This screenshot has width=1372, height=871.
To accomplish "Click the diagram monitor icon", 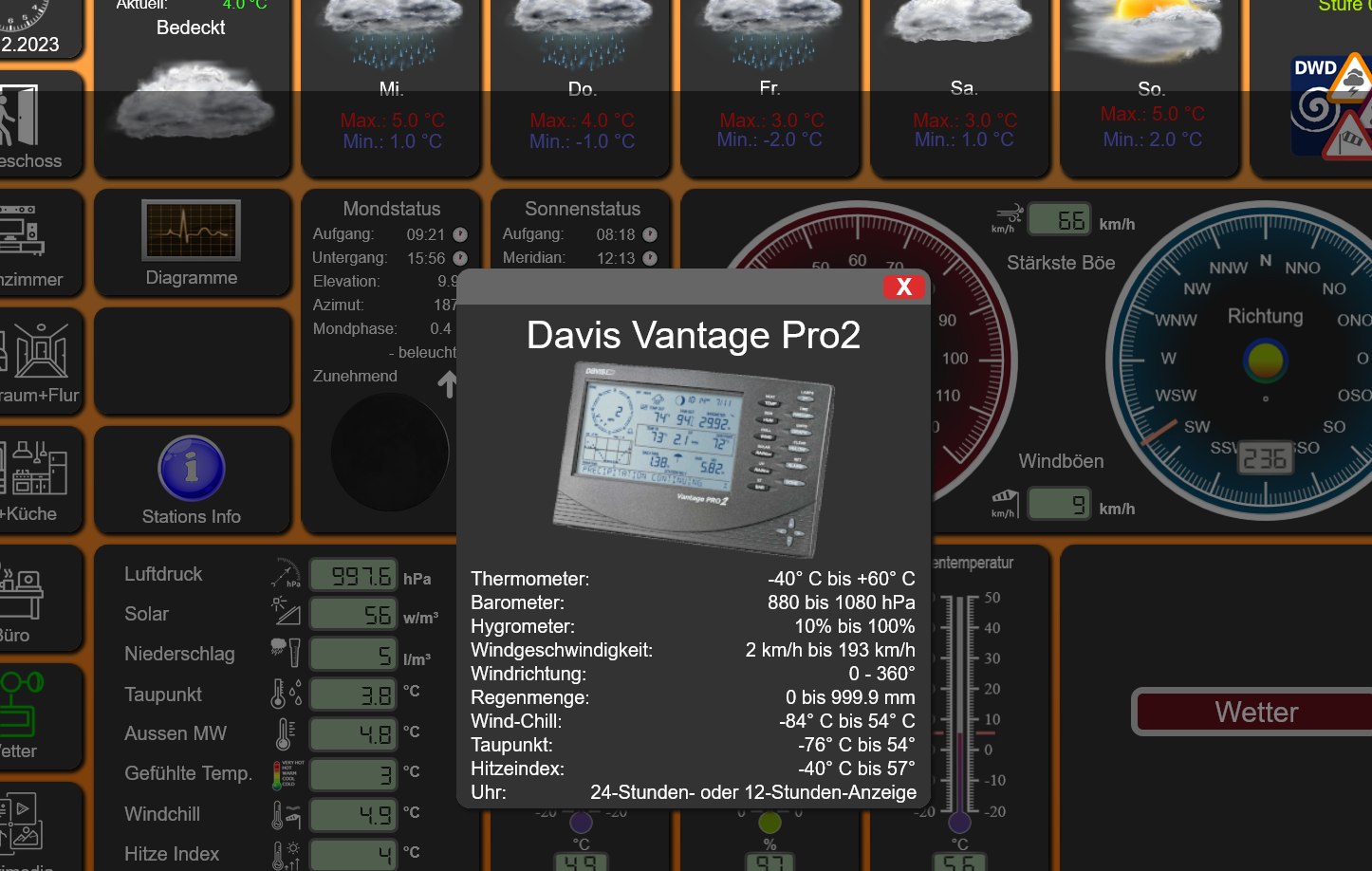I will coord(192,230).
